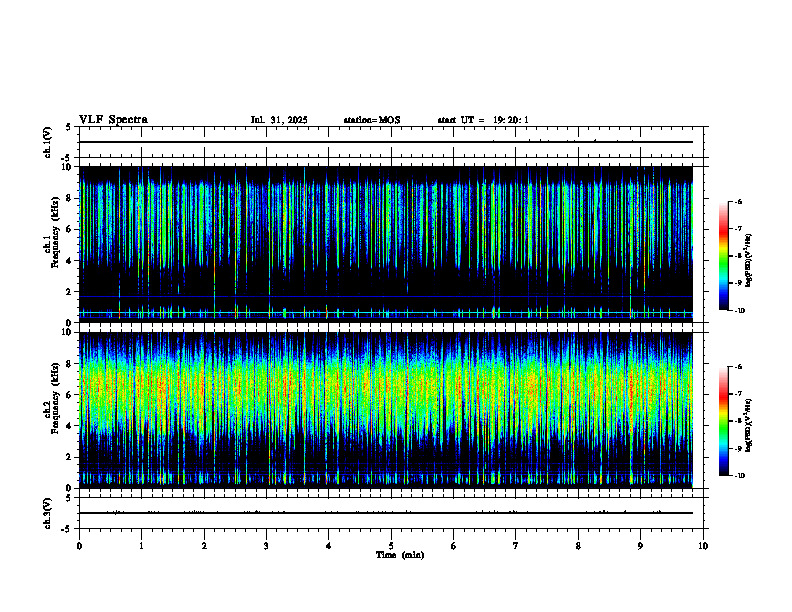This screenshot has height=612, width=792.
Task: Click ch.2 frequency axis tick label "6"
Action: point(69,395)
